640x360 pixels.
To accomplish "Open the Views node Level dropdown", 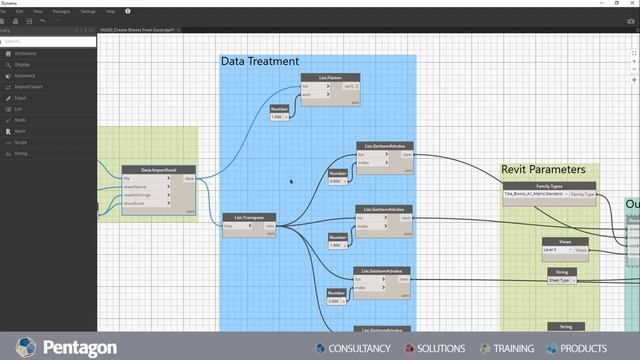I will 558,250.
